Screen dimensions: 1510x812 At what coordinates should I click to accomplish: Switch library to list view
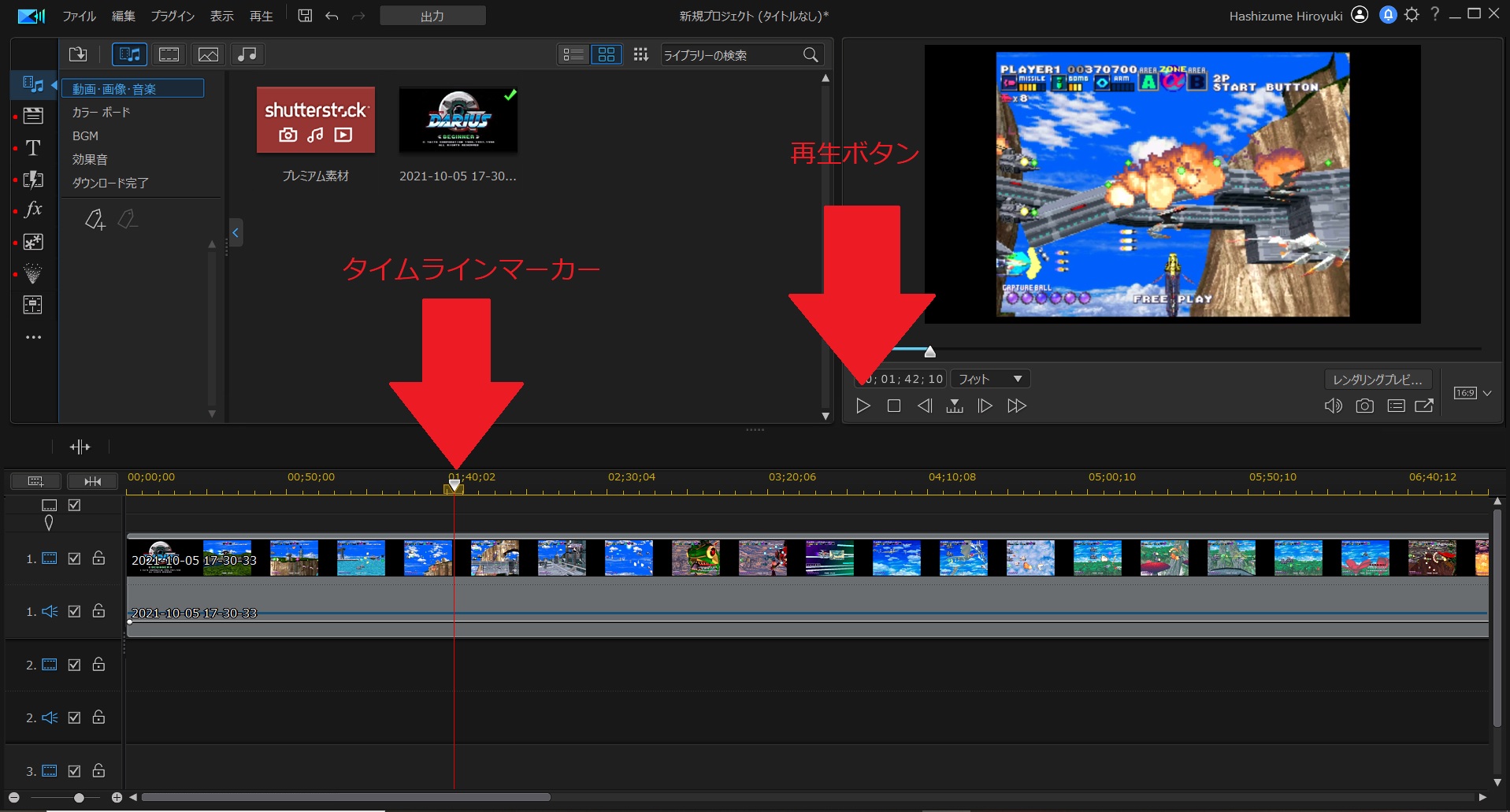(x=573, y=54)
